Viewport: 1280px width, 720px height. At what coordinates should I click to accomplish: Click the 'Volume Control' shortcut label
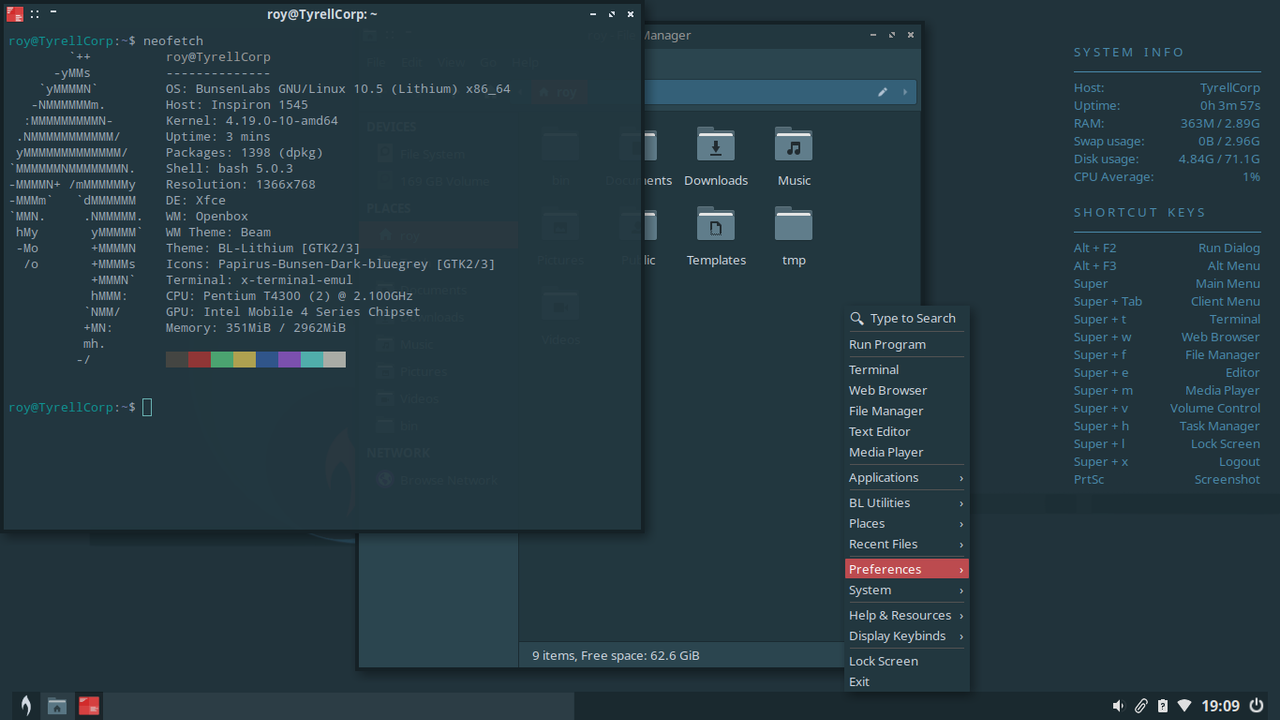click(1215, 408)
